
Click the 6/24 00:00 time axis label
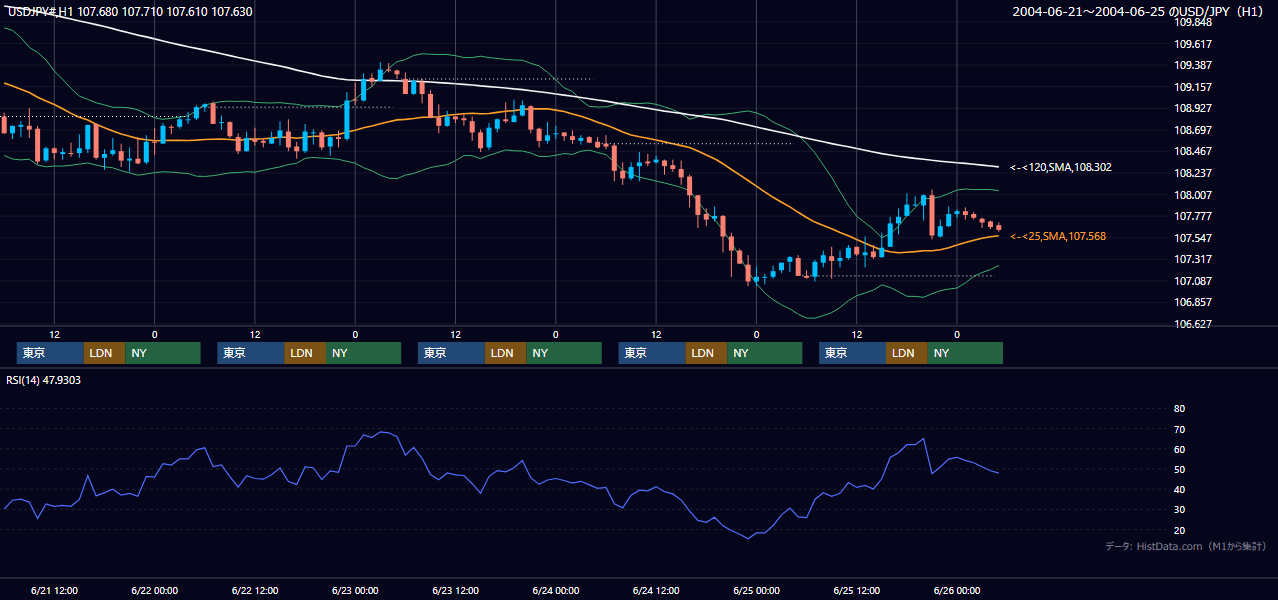(x=555, y=590)
